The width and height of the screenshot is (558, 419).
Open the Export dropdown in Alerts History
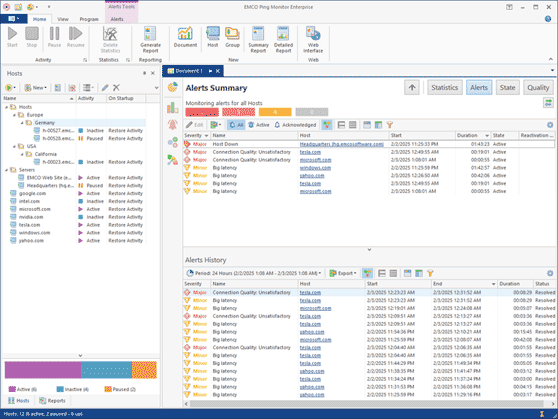tap(343, 273)
